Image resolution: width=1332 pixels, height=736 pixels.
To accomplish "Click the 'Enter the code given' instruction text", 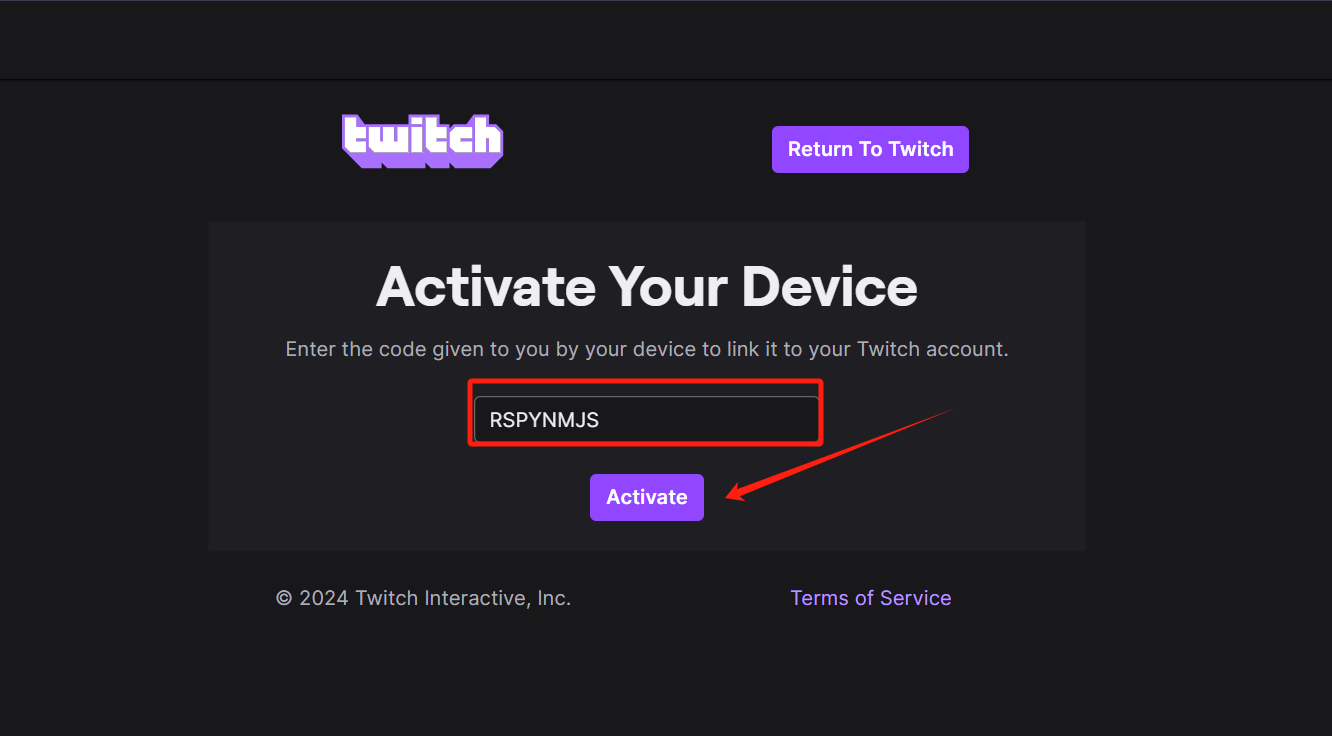I will click(x=647, y=350).
